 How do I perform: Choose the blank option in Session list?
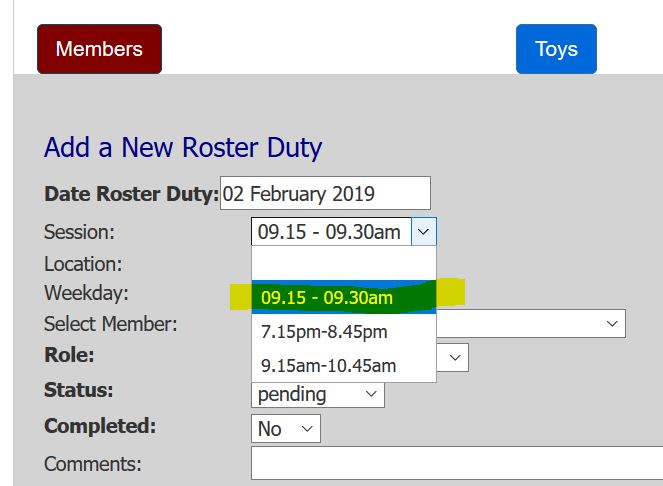coord(343,263)
